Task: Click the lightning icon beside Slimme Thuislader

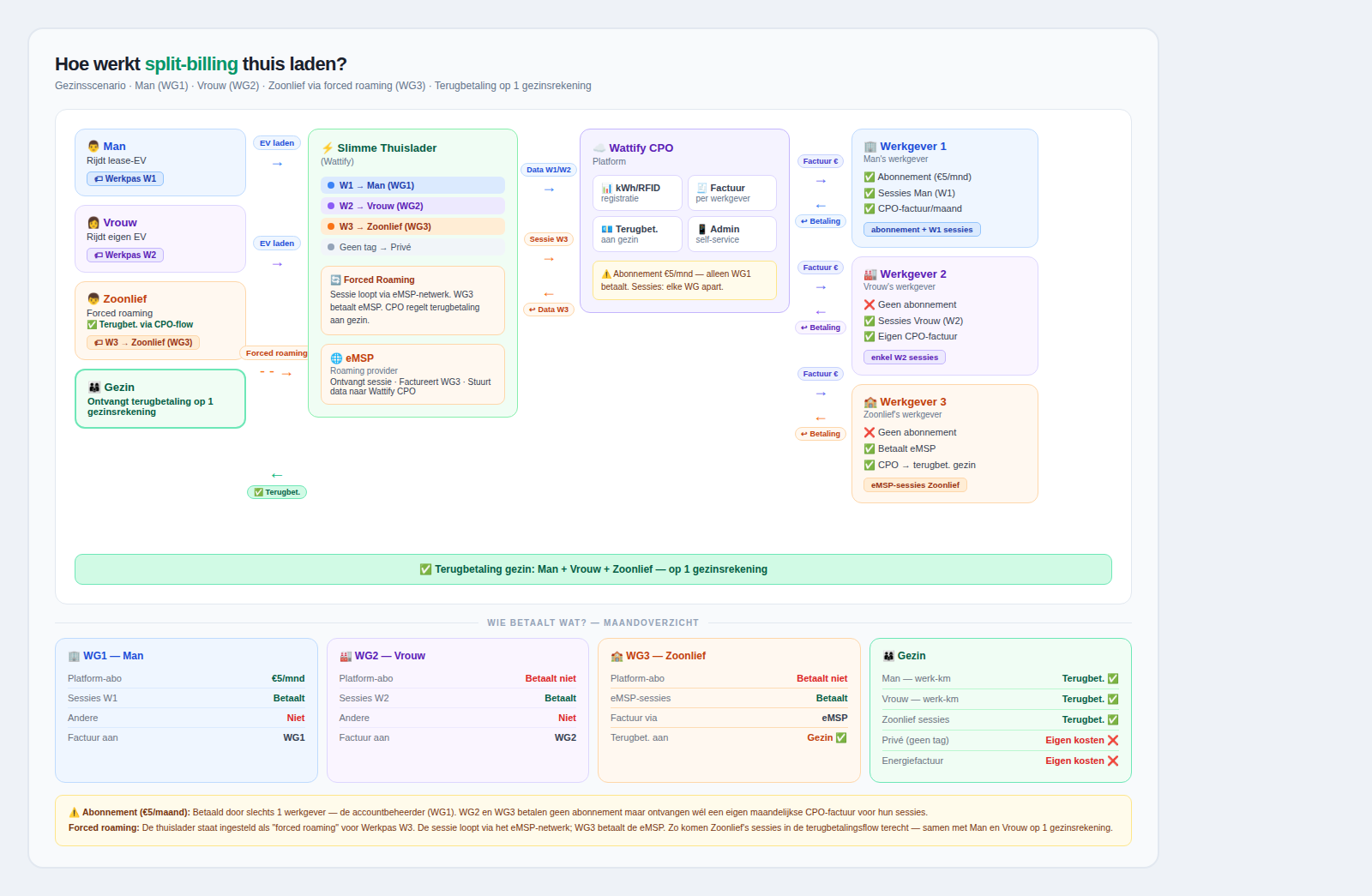Action: tap(328, 148)
